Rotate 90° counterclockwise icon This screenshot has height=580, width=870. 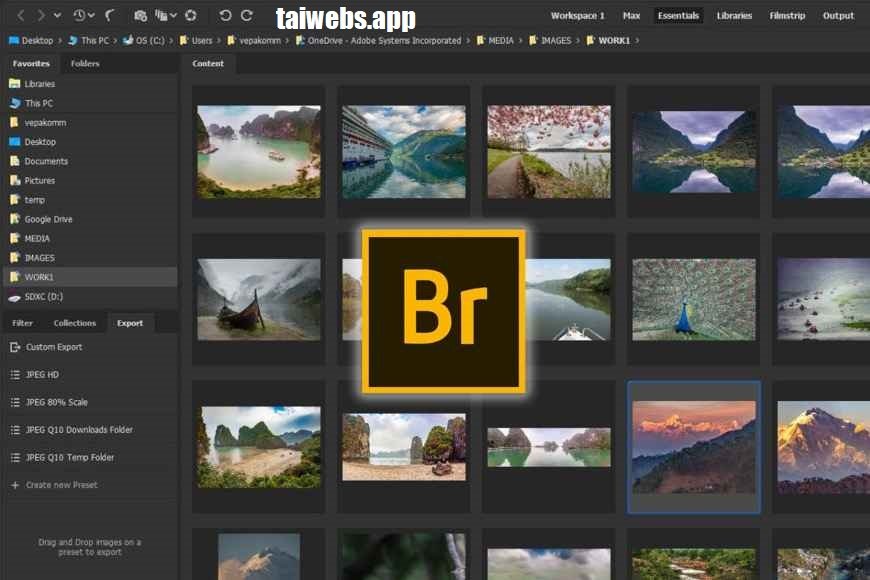coord(225,16)
